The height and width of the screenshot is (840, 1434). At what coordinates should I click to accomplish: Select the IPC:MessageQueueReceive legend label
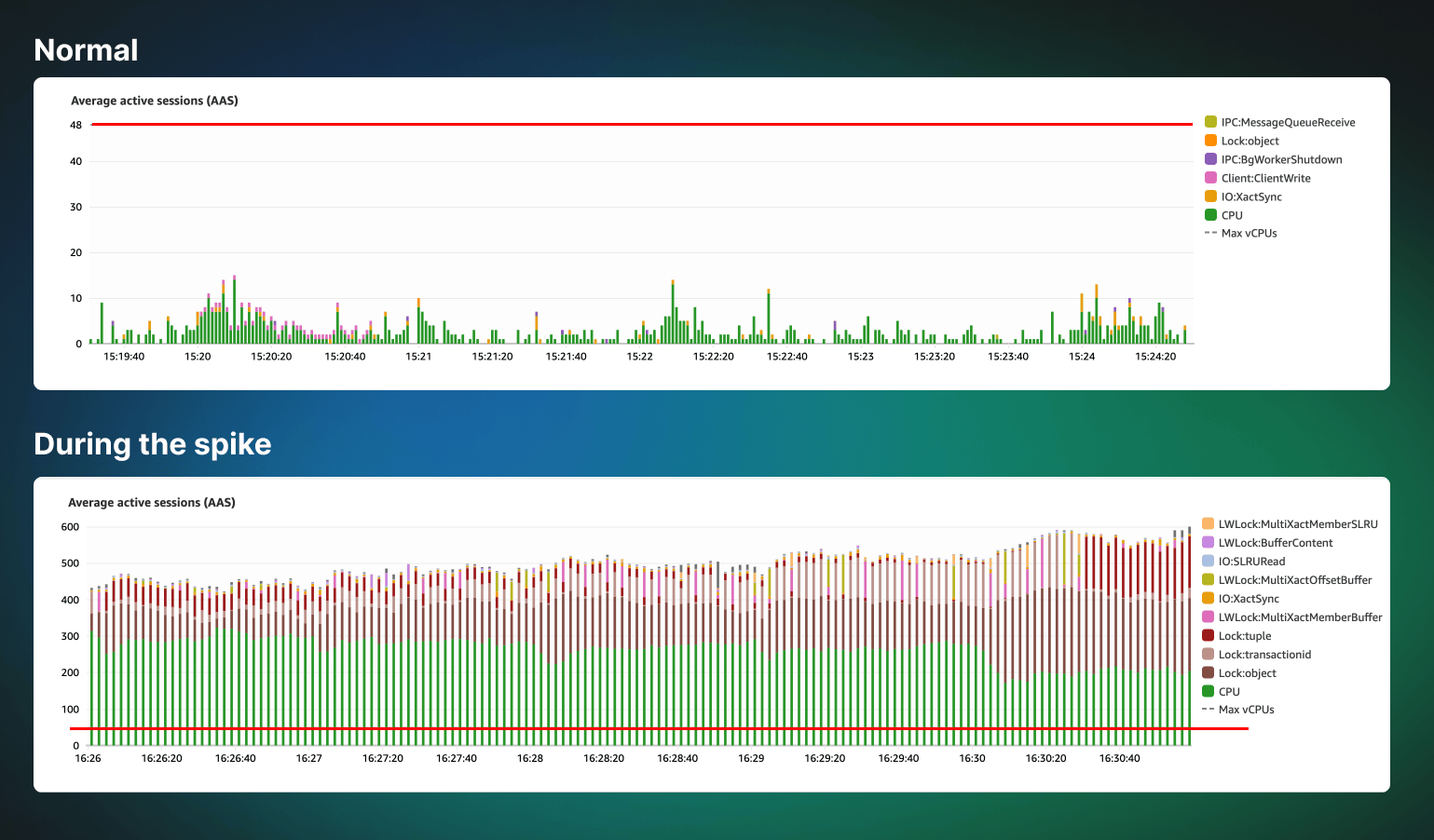pyautogui.click(x=1288, y=122)
